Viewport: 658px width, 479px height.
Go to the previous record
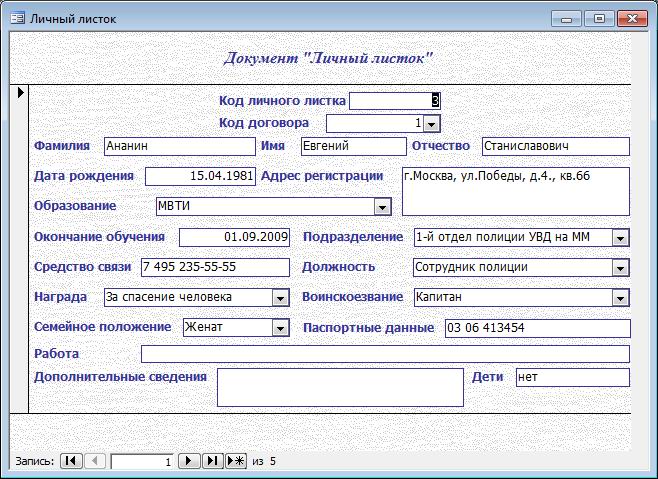click(94, 461)
